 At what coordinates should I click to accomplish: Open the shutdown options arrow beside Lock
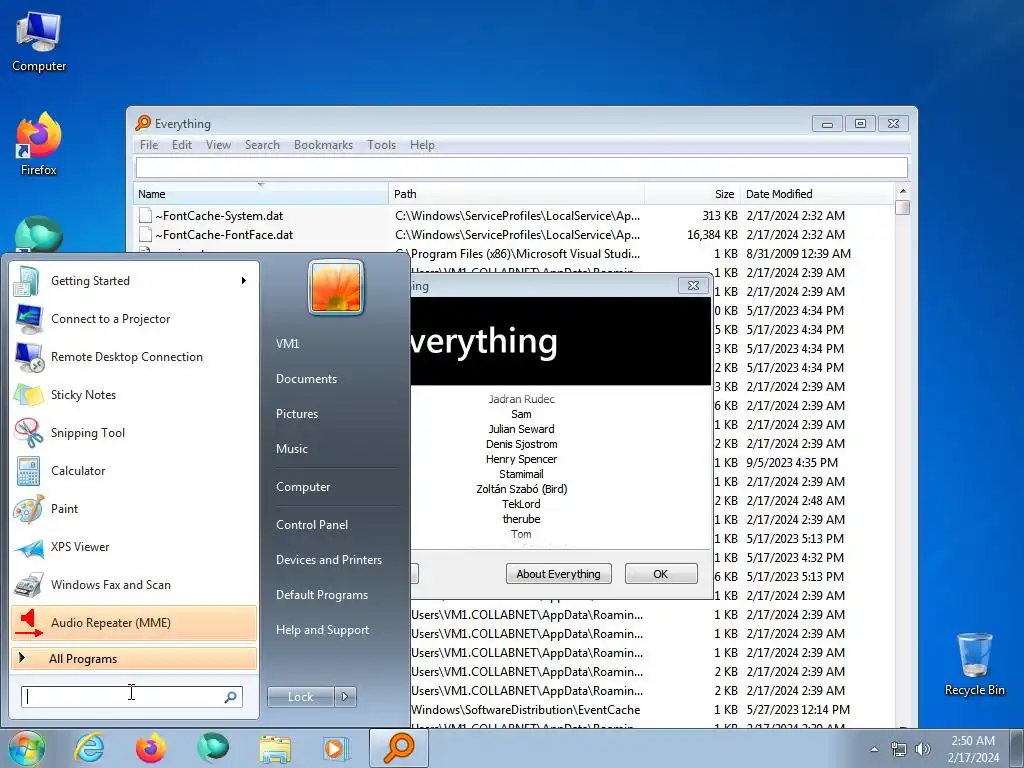coord(345,697)
